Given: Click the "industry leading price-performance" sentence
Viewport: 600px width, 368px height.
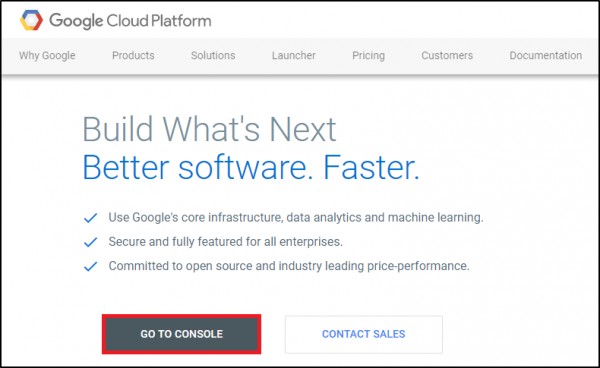Looking at the screenshot, I should (289, 266).
